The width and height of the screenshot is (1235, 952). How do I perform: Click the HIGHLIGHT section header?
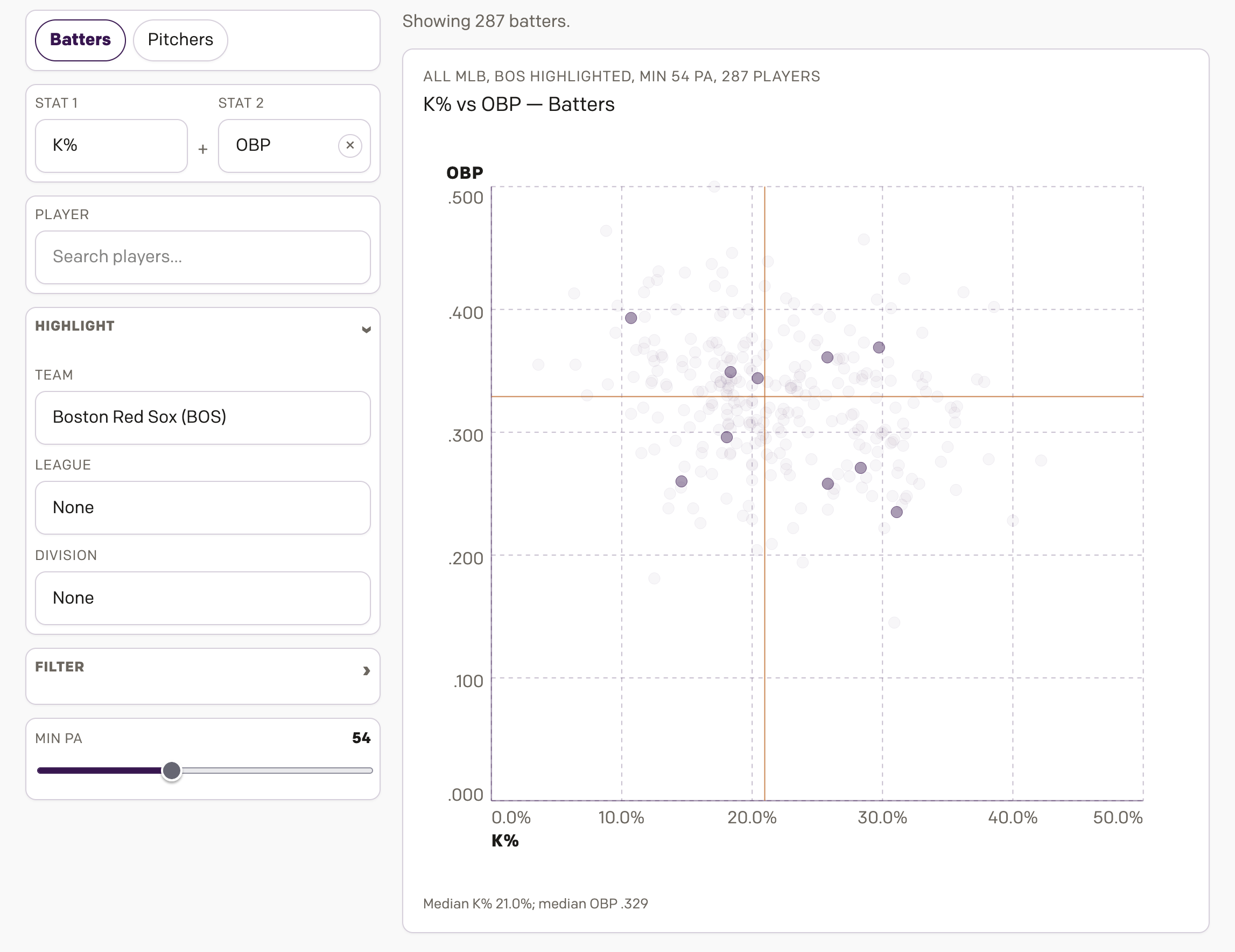click(75, 326)
